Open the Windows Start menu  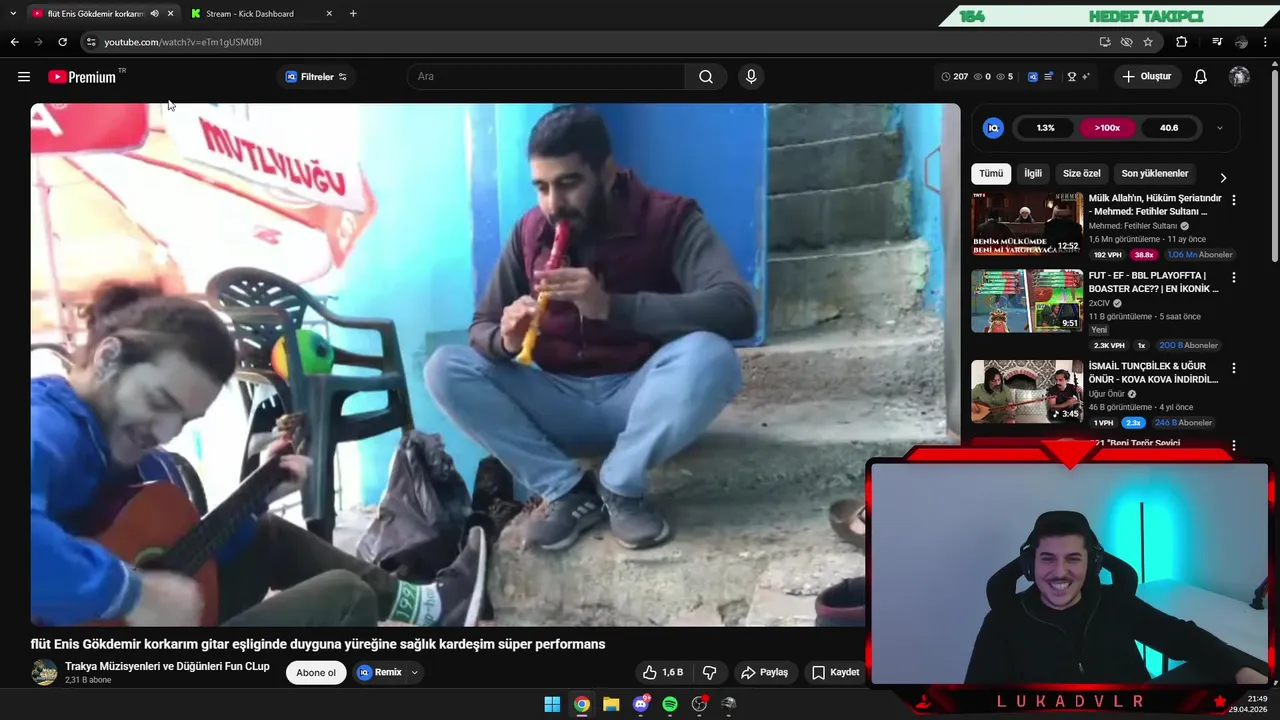[552, 704]
